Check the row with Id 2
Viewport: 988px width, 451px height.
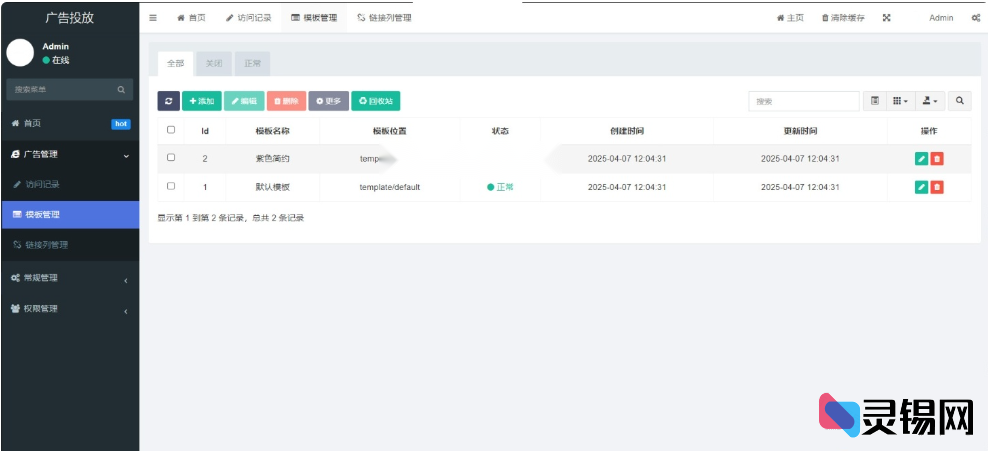[x=171, y=157]
